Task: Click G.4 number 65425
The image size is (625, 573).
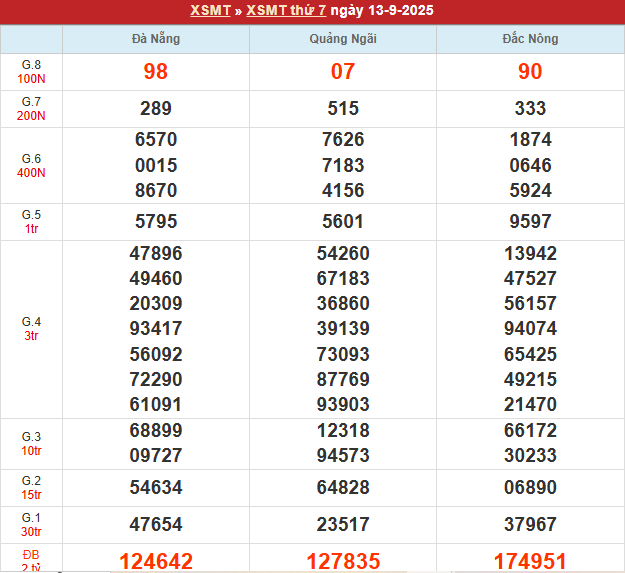Action: (530, 355)
